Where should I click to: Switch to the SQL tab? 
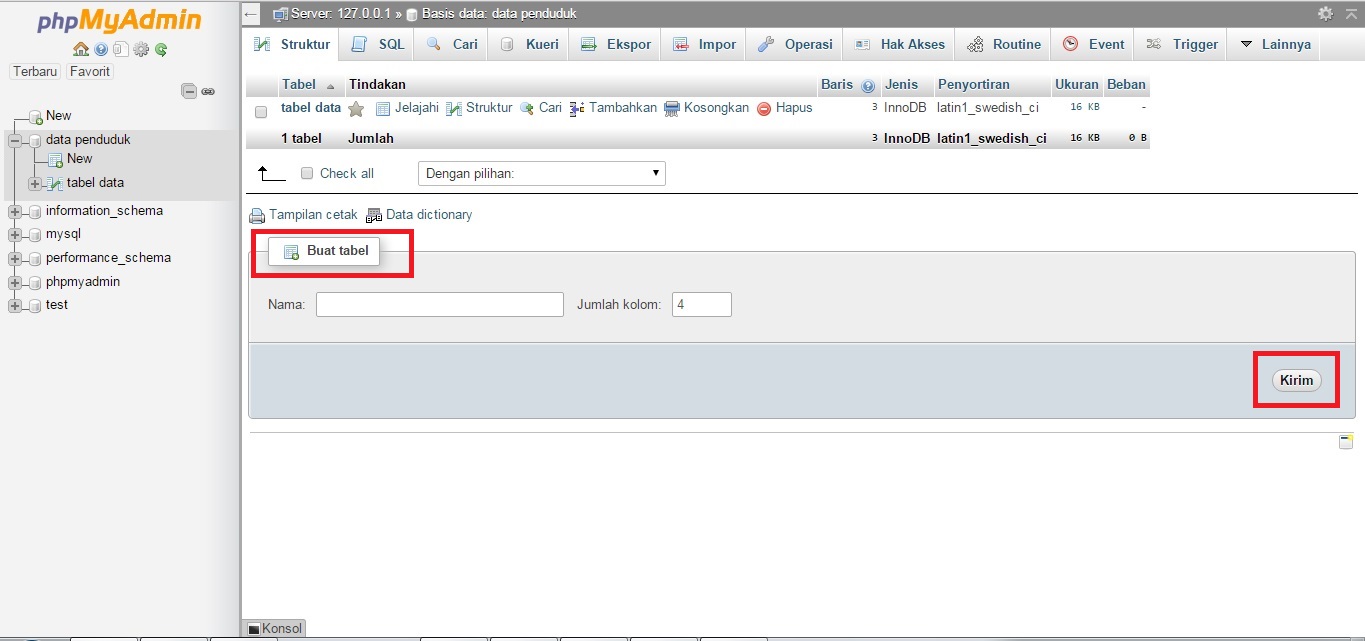(x=376, y=44)
